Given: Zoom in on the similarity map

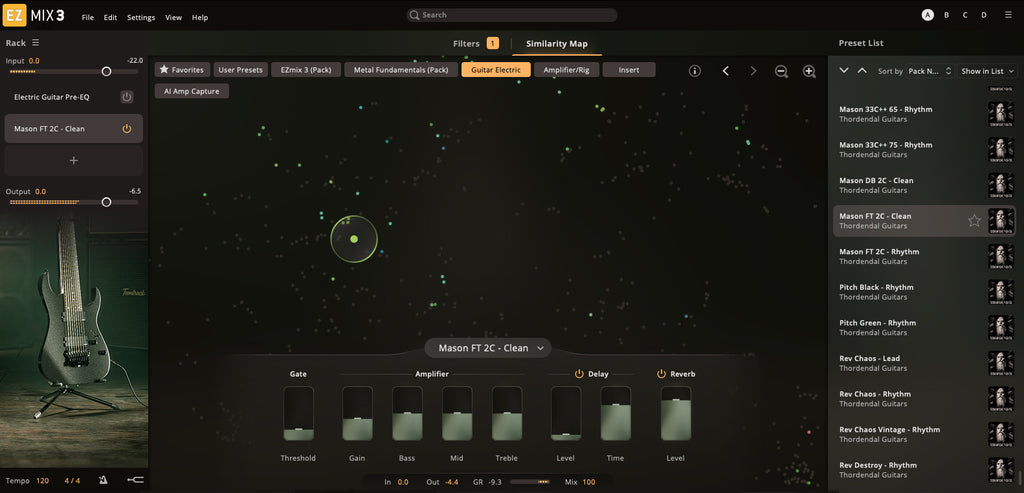Looking at the screenshot, I should click(x=809, y=72).
